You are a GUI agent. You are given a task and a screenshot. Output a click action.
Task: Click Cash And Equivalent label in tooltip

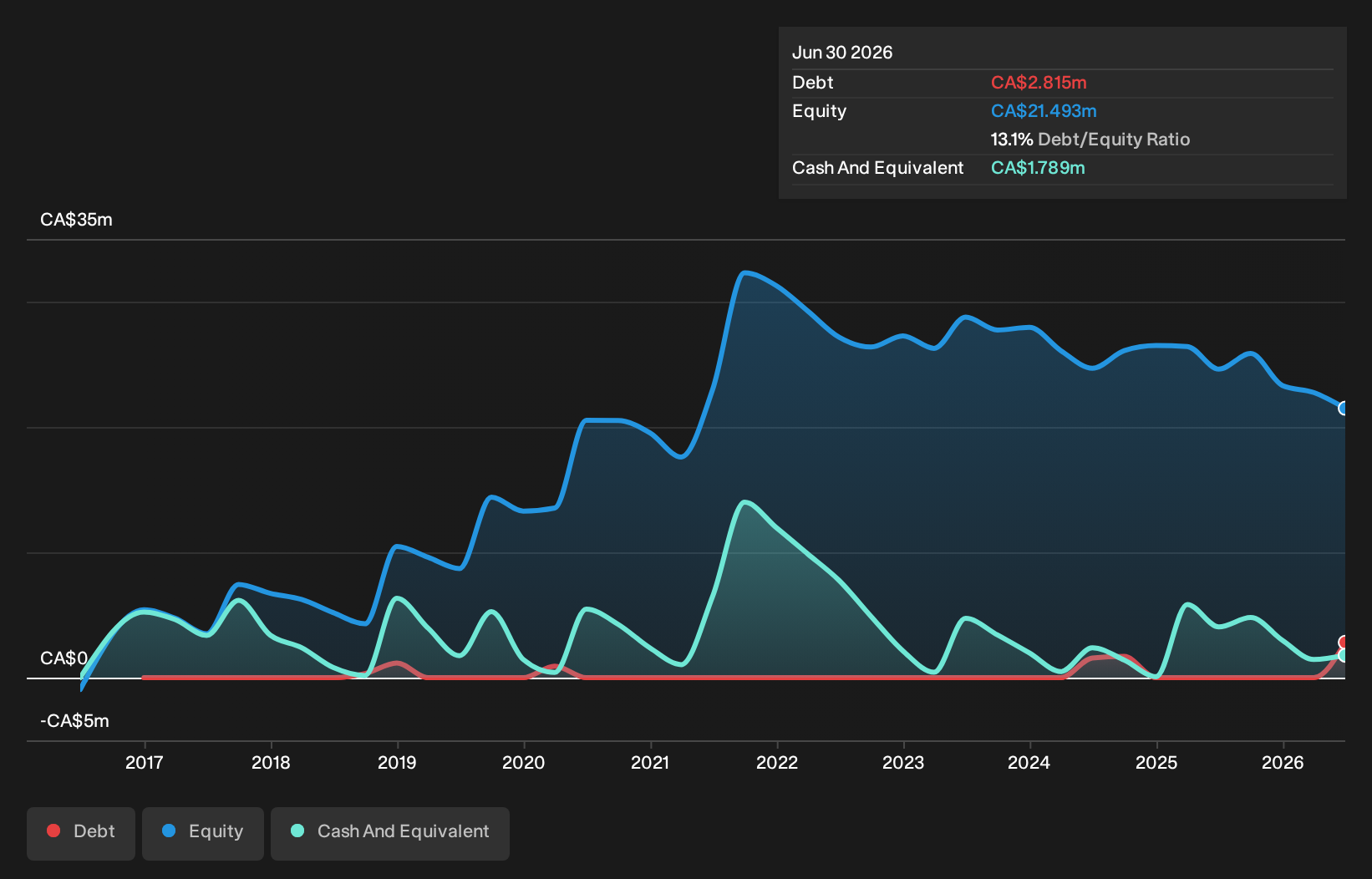pyautogui.click(x=877, y=168)
